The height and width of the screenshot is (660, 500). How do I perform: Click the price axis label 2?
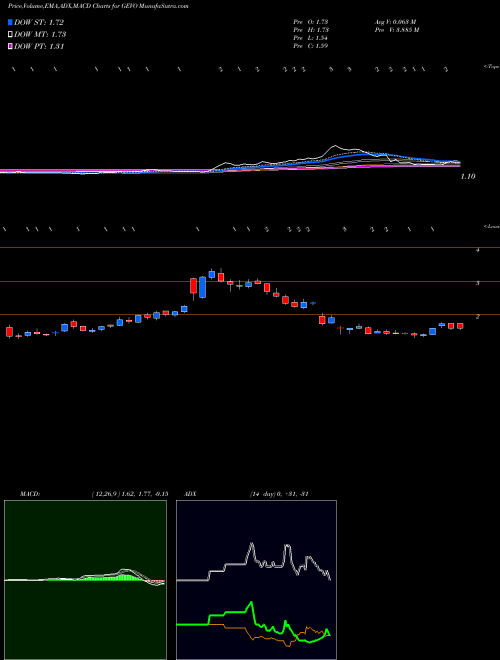[x=478, y=317]
